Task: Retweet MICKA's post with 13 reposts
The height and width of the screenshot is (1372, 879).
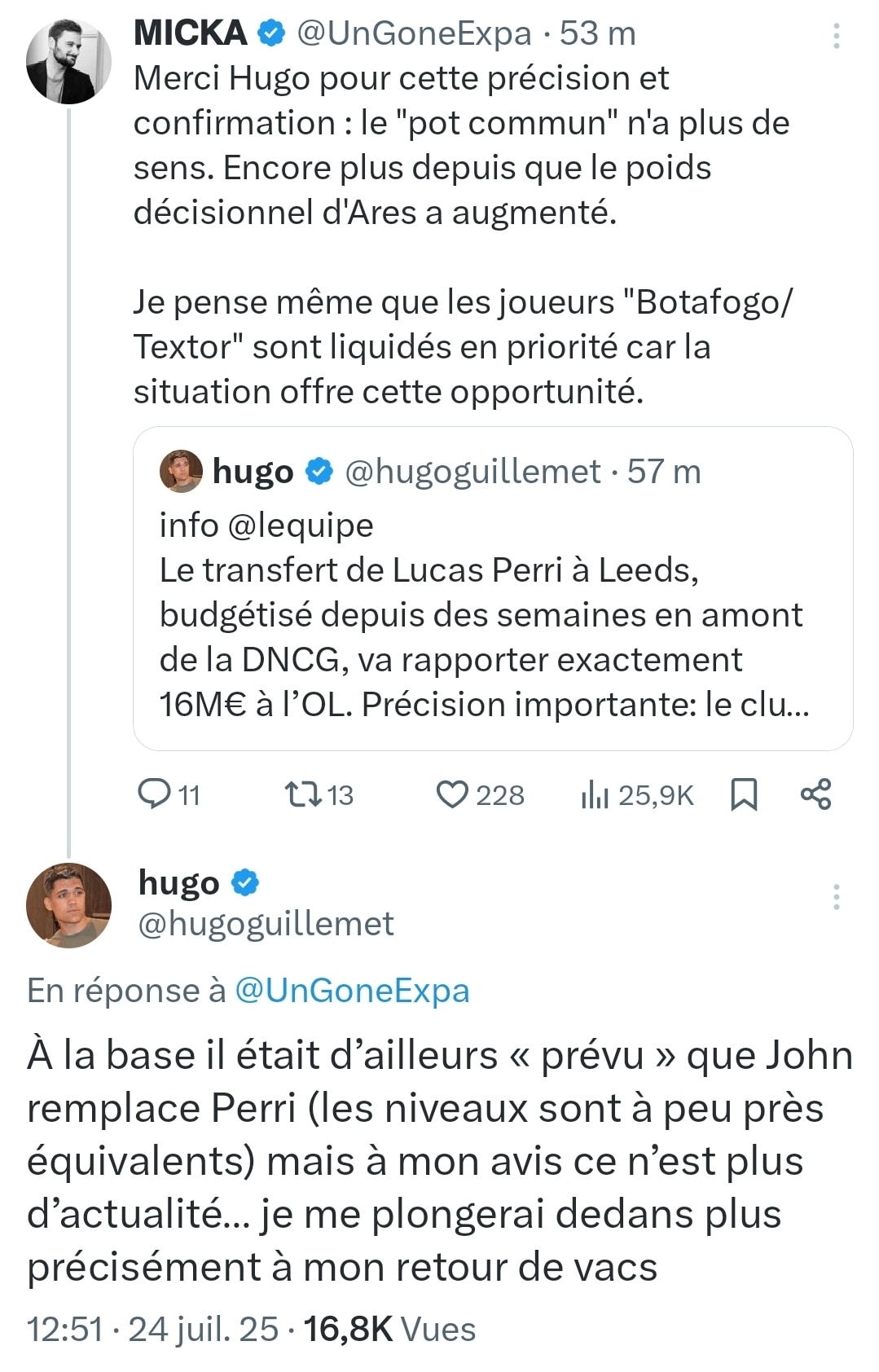Action: (x=319, y=794)
